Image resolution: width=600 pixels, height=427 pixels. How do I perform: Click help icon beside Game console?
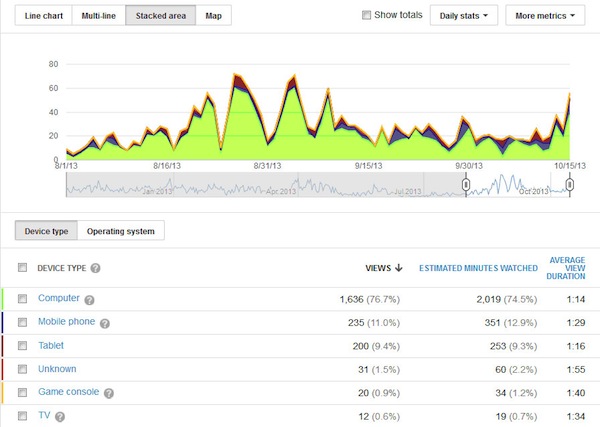tap(106, 392)
